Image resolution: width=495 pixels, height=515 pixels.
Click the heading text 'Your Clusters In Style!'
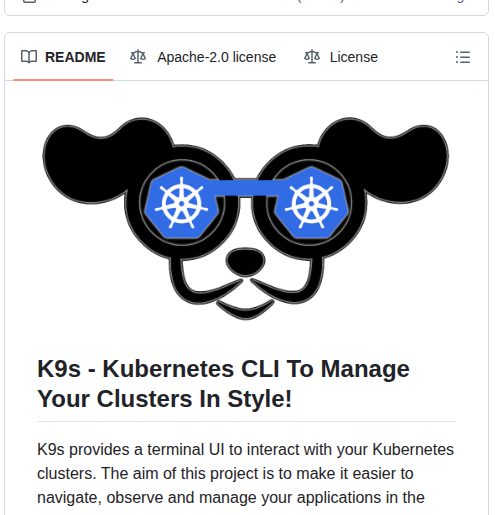[x=165, y=399]
